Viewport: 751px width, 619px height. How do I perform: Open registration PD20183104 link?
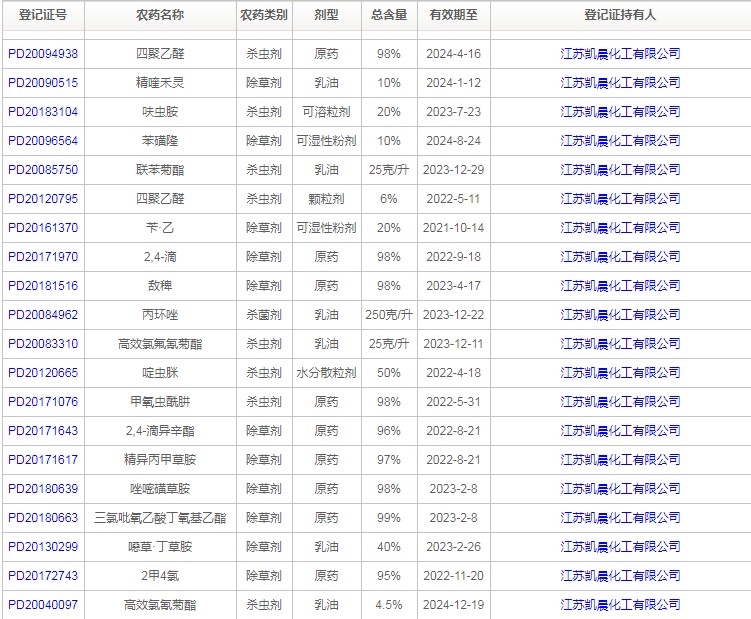(x=43, y=112)
